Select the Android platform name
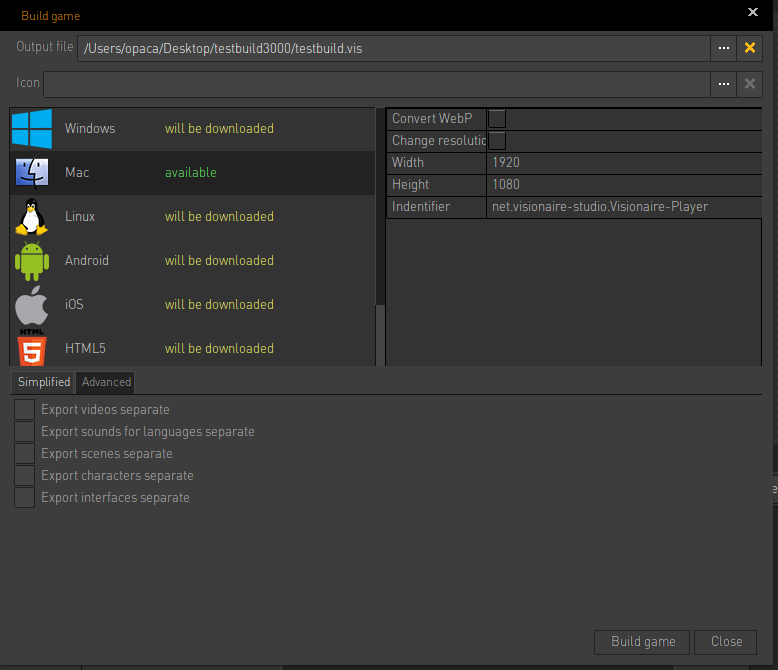This screenshot has width=778, height=670. point(87,261)
